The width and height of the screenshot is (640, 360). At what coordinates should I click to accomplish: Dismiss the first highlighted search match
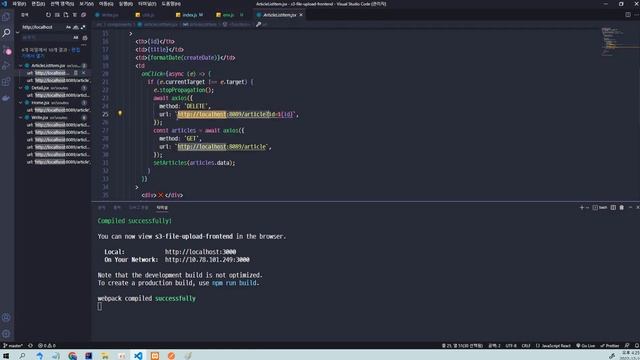coord(84,73)
